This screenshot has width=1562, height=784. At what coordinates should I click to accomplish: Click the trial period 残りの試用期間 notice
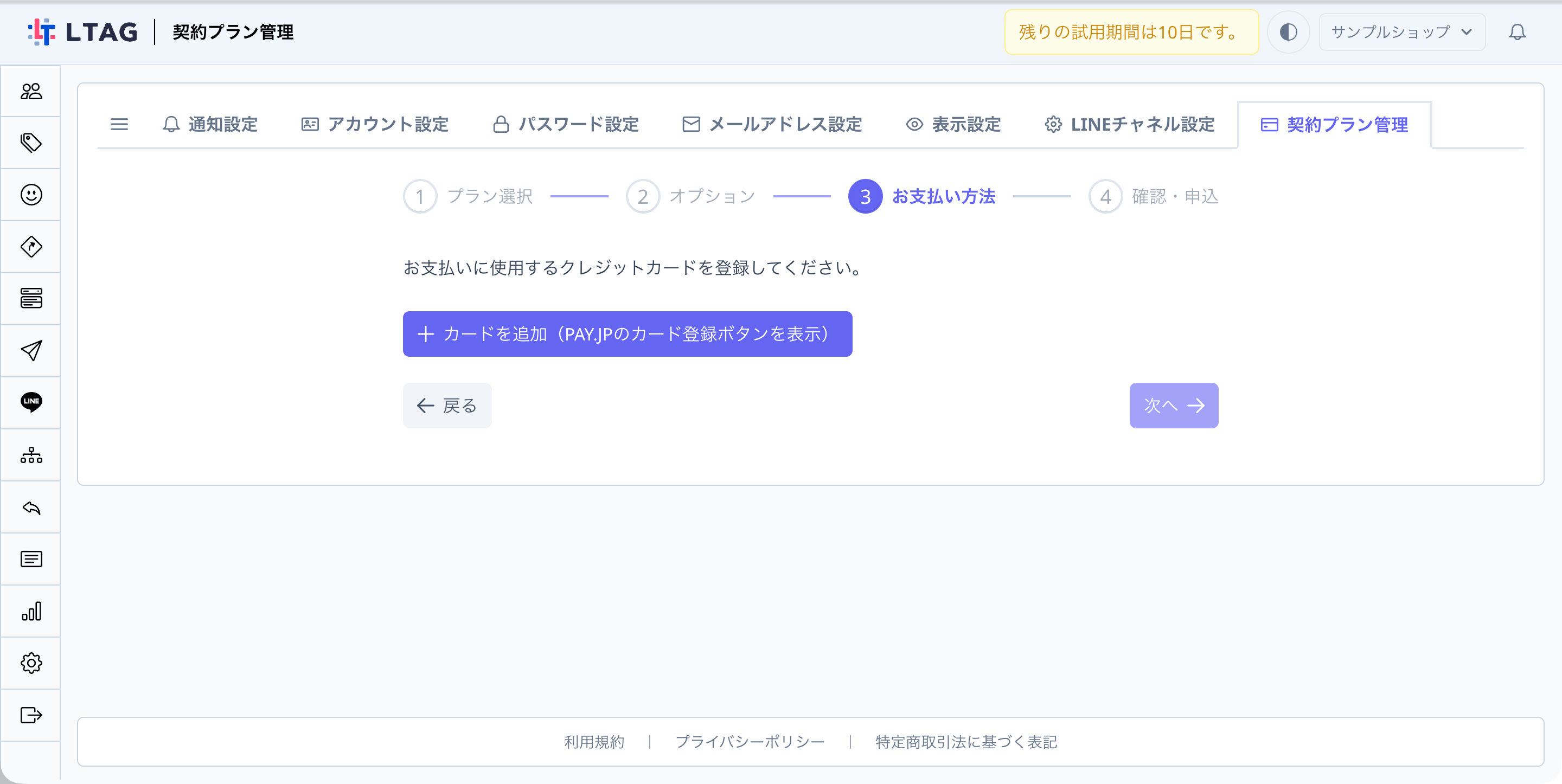click(1131, 31)
